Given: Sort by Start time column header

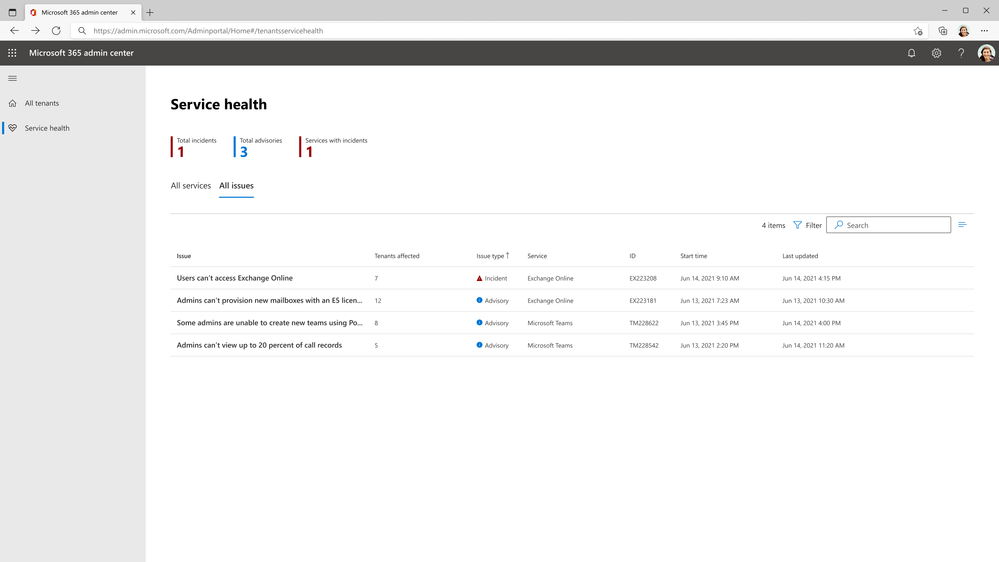Looking at the screenshot, I should tap(693, 256).
